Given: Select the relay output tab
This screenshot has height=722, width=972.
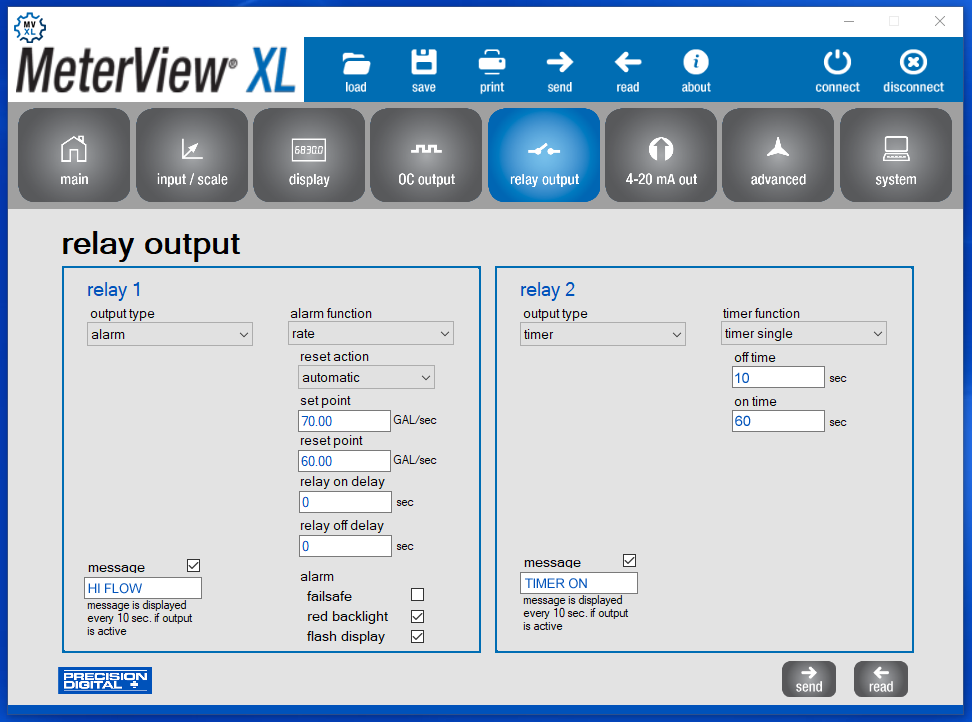Looking at the screenshot, I should coord(544,155).
